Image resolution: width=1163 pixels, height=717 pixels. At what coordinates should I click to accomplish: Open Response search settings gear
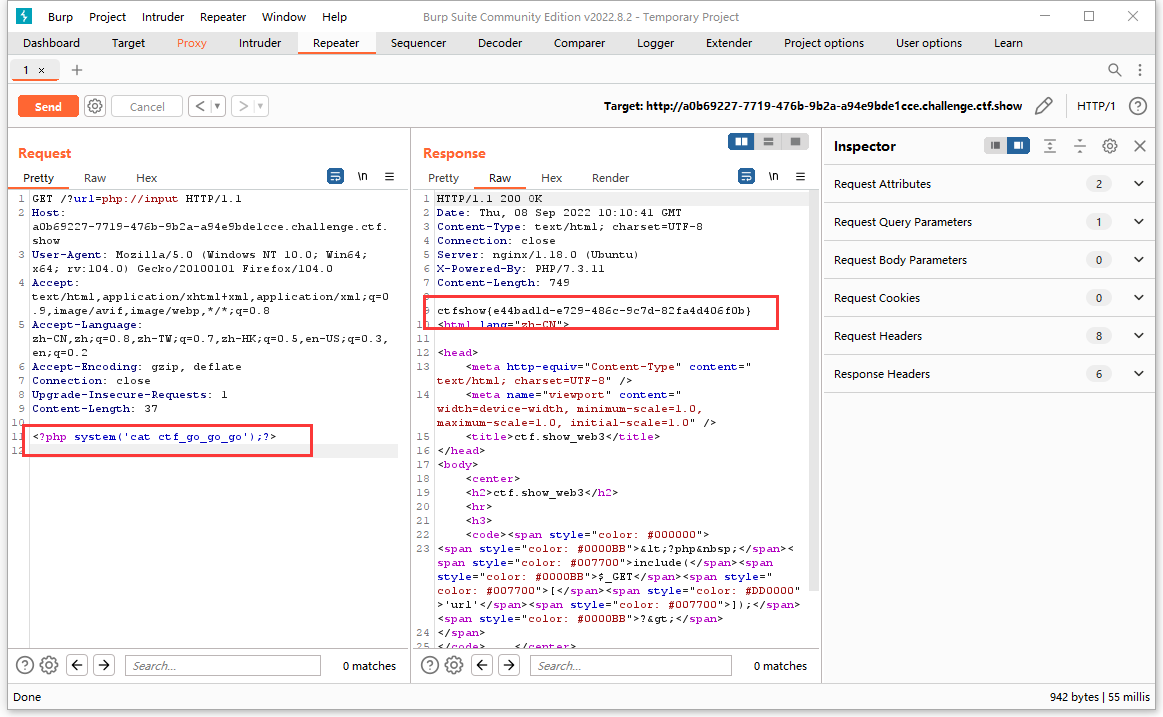pos(454,665)
